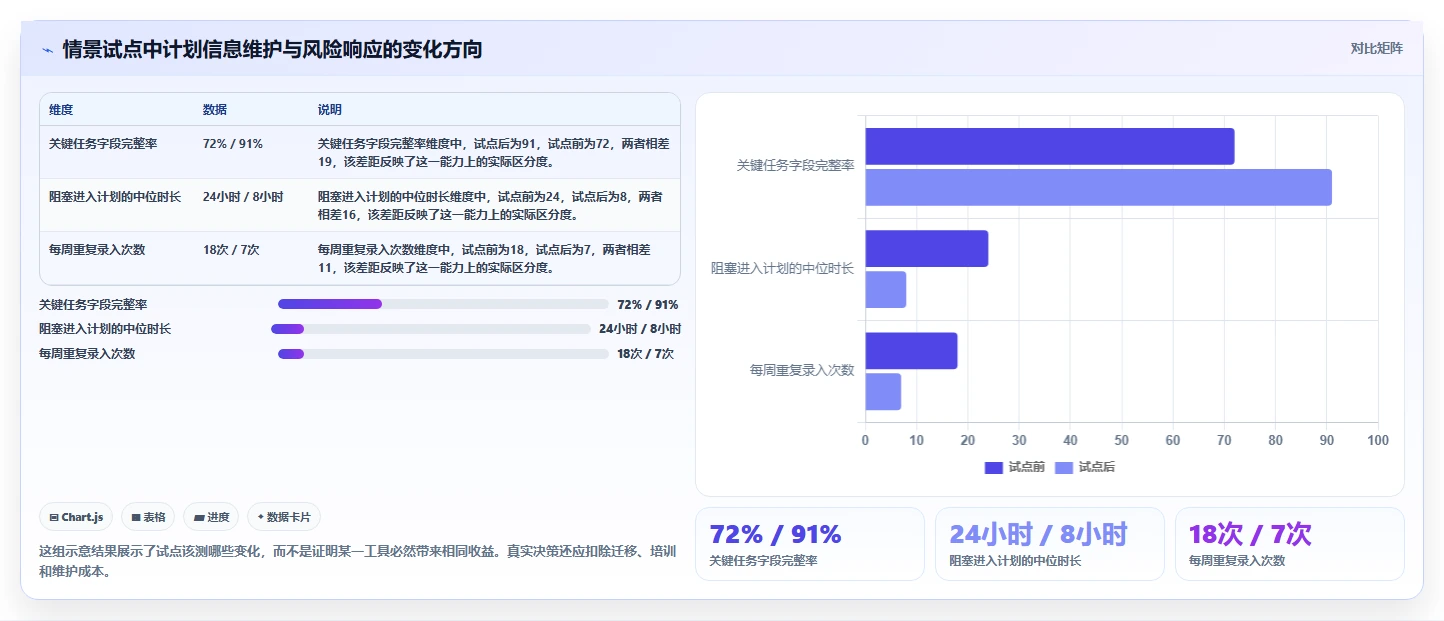
Task: Click the 试点前 bar for 每周重复录入次数
Action: click(912, 351)
